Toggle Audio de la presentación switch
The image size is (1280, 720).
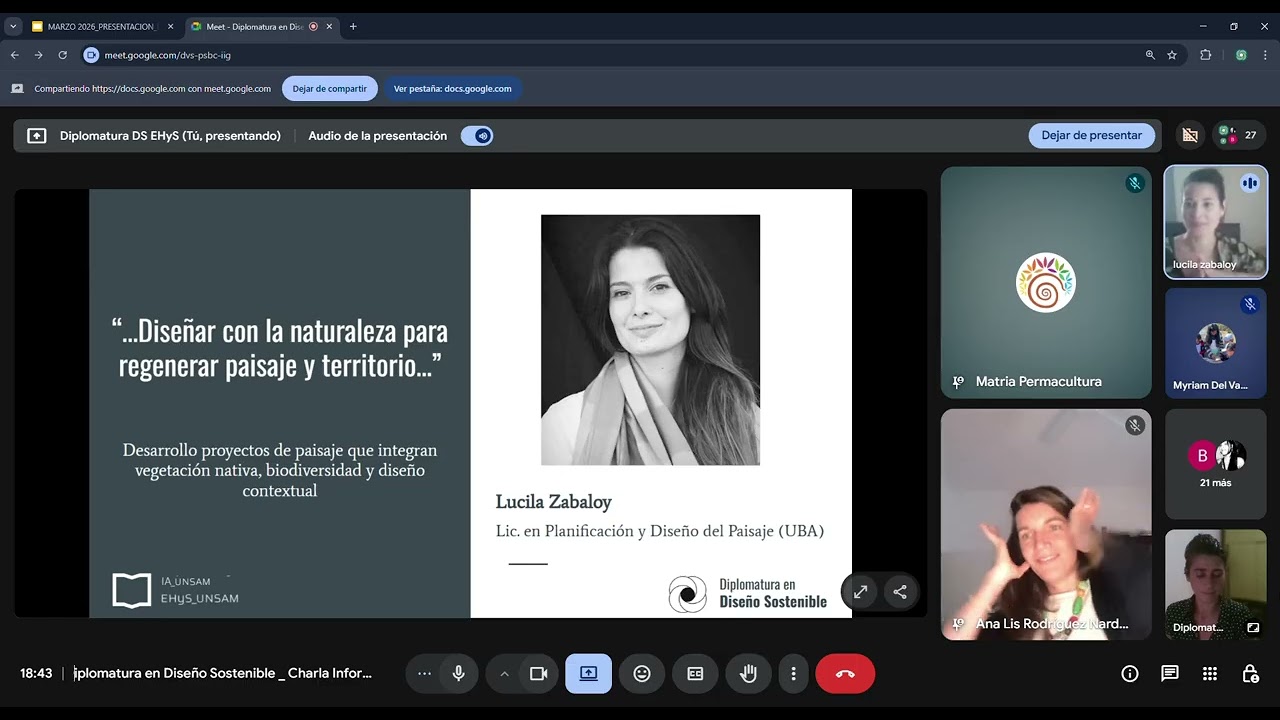click(x=477, y=136)
